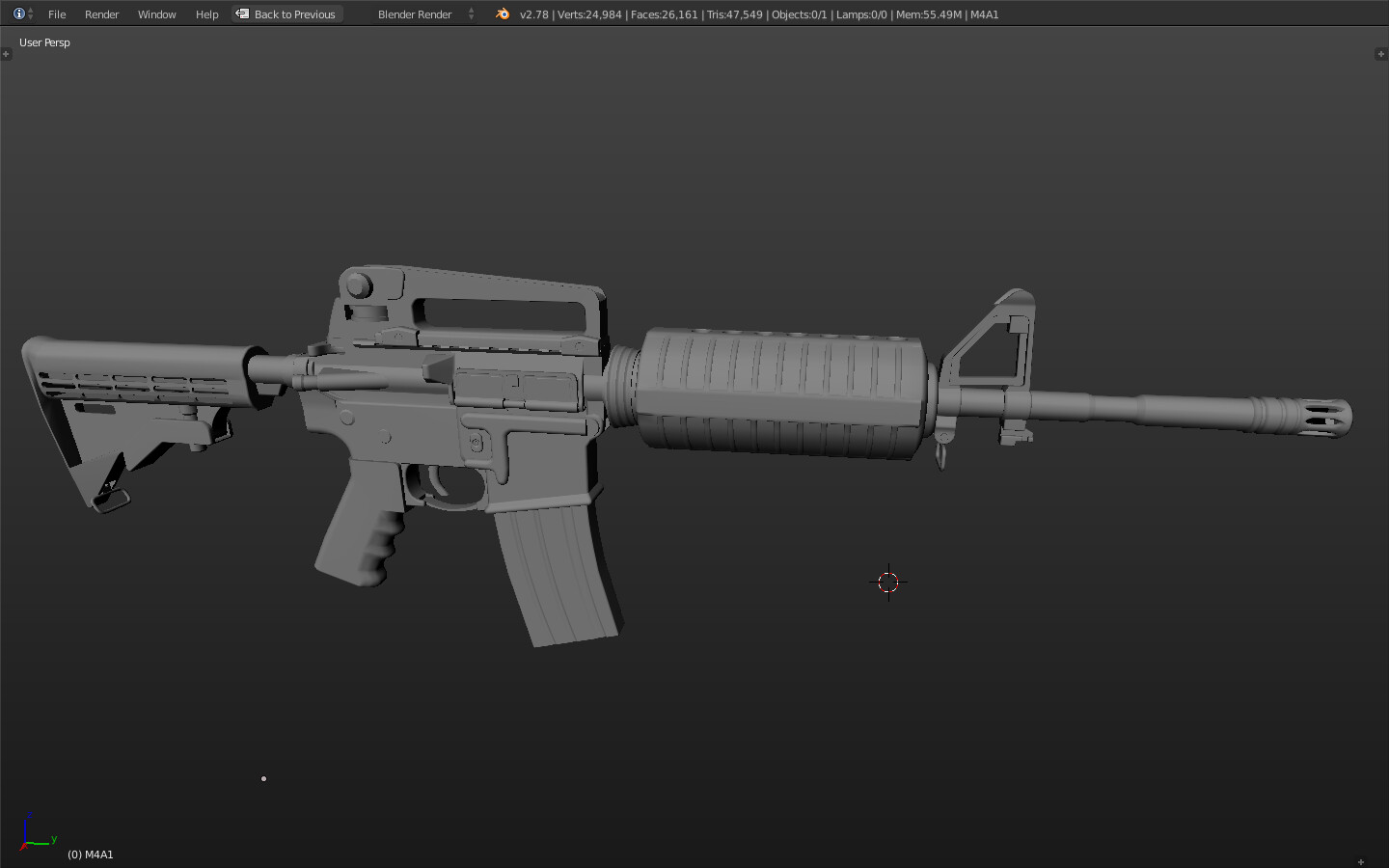Click the small object origin dot

coord(263,778)
